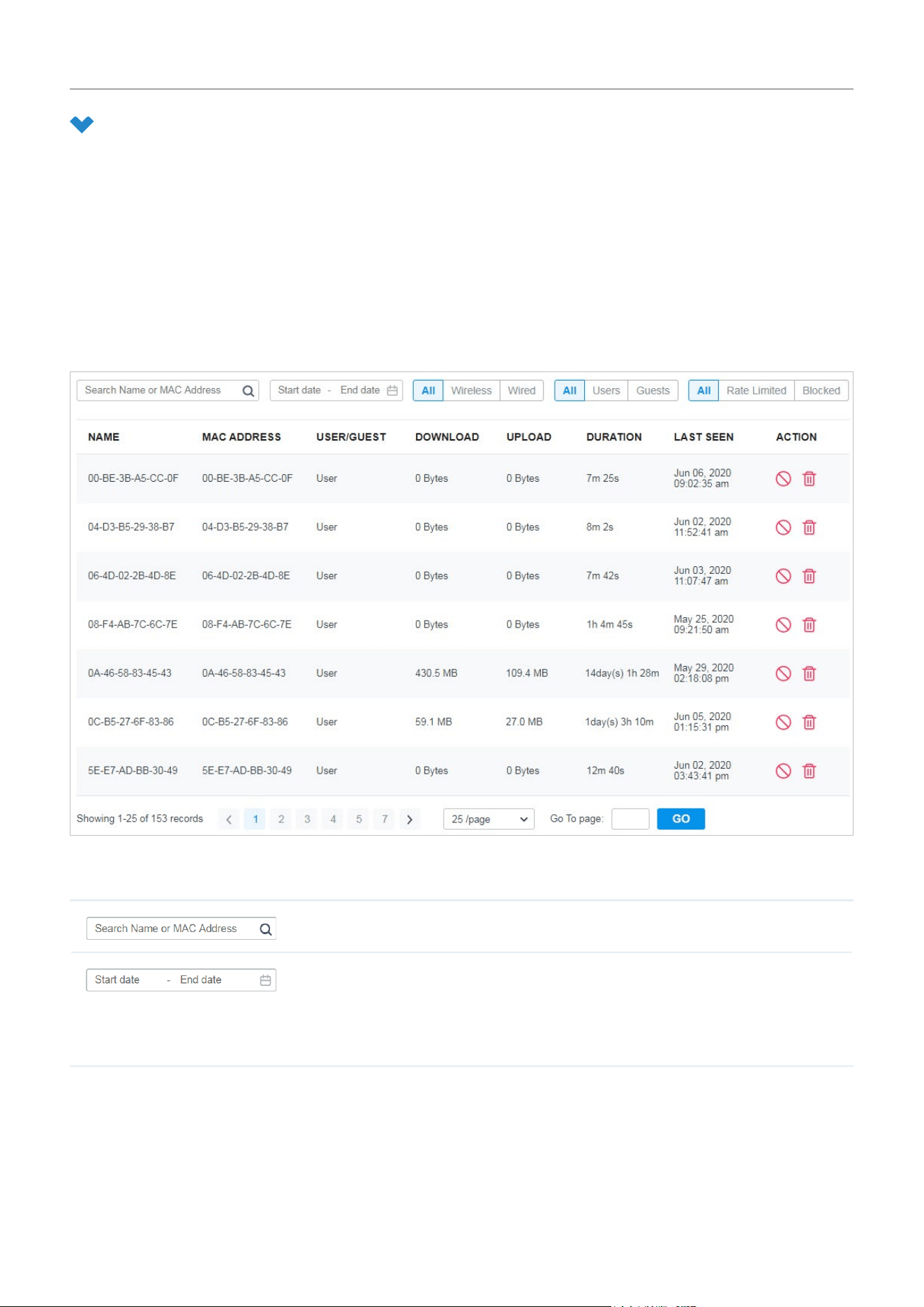
Task: Click the search magnifier icon in top filter bar
Action: pyautogui.click(x=248, y=391)
